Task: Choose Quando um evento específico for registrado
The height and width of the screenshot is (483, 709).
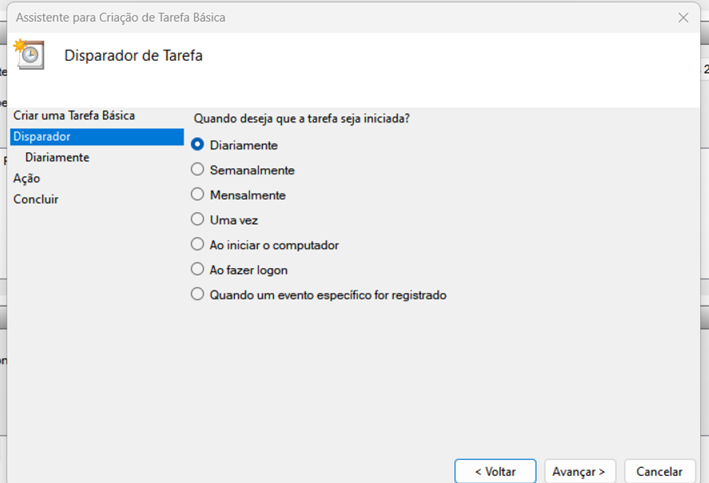Action: click(x=198, y=295)
